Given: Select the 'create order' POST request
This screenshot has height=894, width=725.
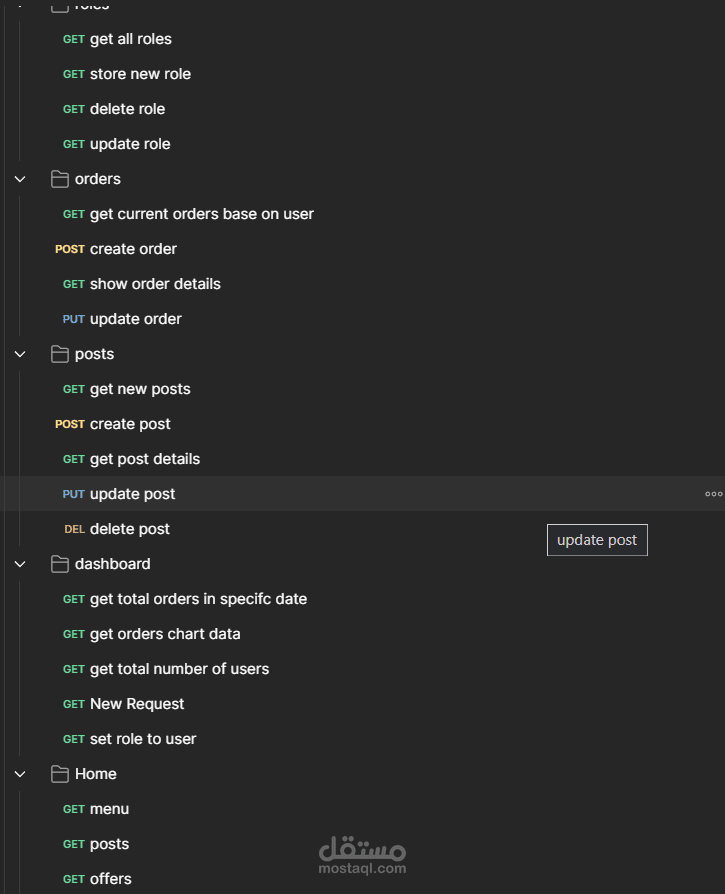Looking at the screenshot, I should 133,249.
